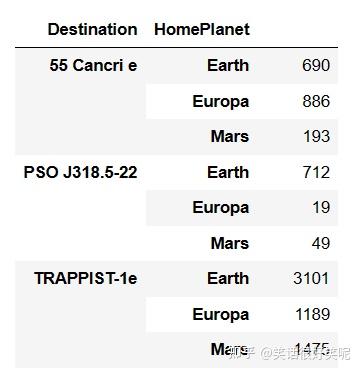Select the 55 Cancri e row label

coord(93,65)
